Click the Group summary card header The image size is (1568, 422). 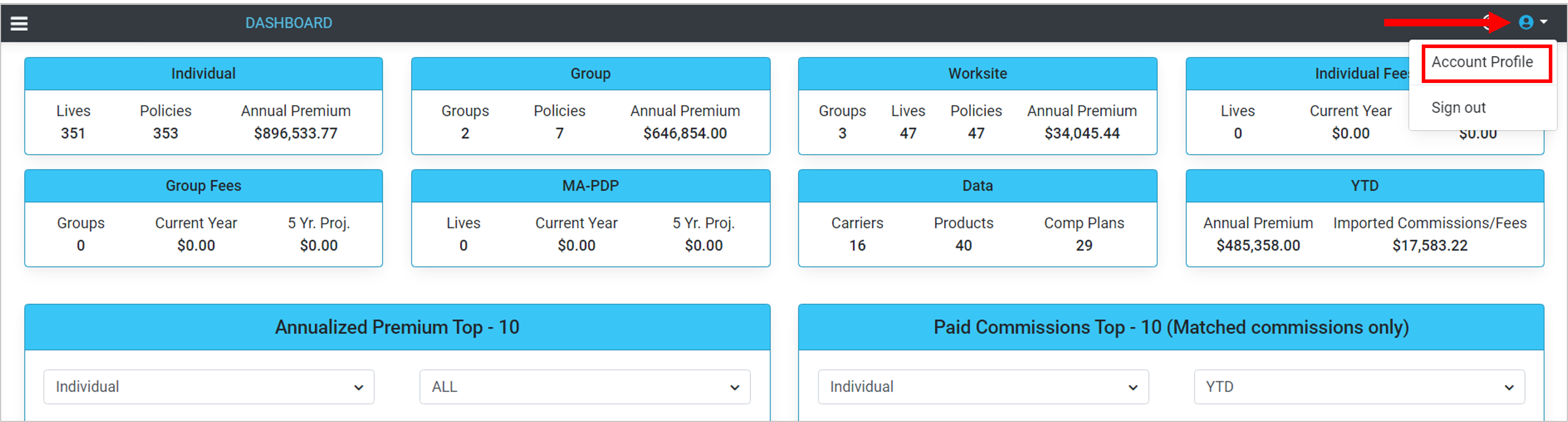(x=590, y=74)
